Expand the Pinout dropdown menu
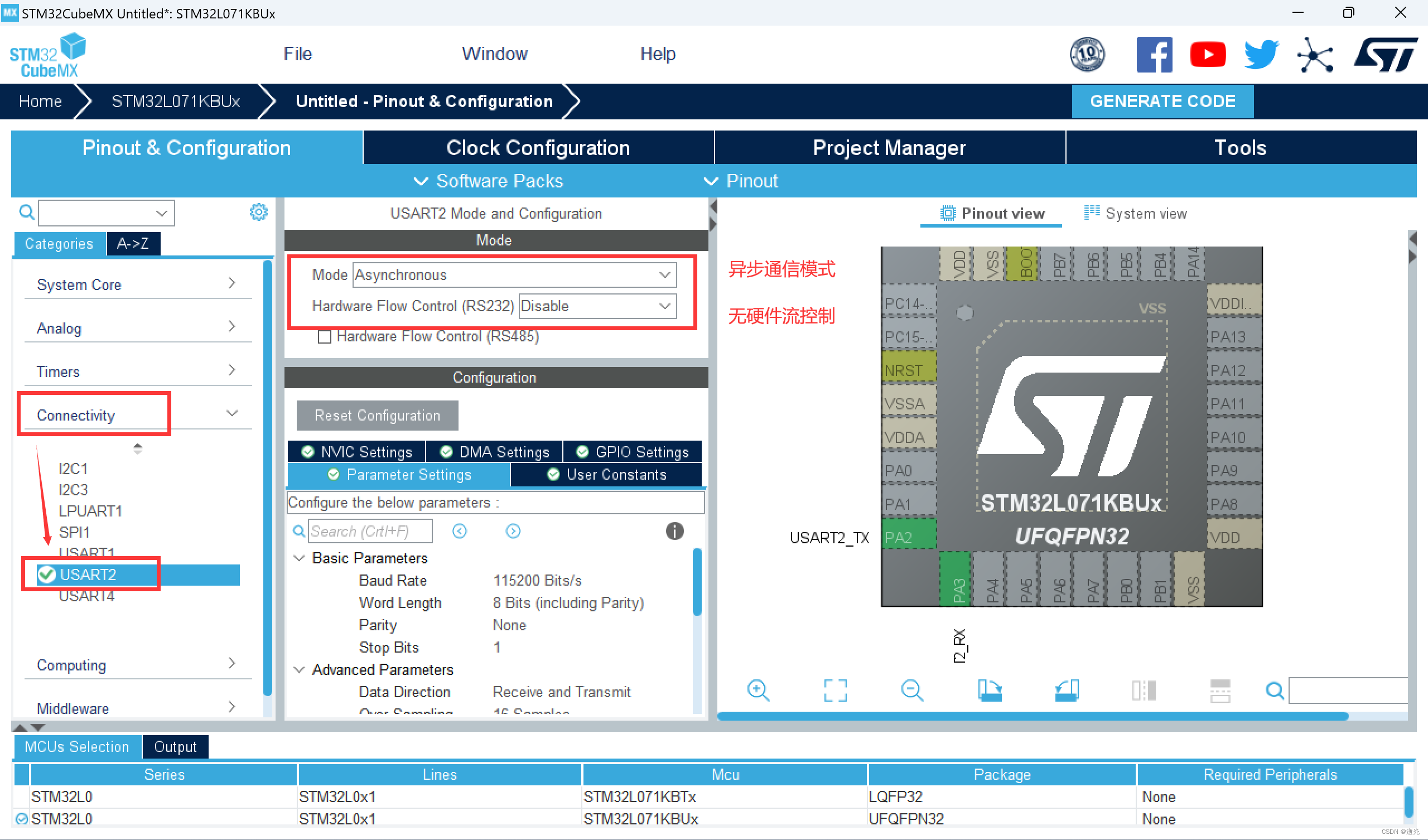1428x840 pixels. coord(740,181)
